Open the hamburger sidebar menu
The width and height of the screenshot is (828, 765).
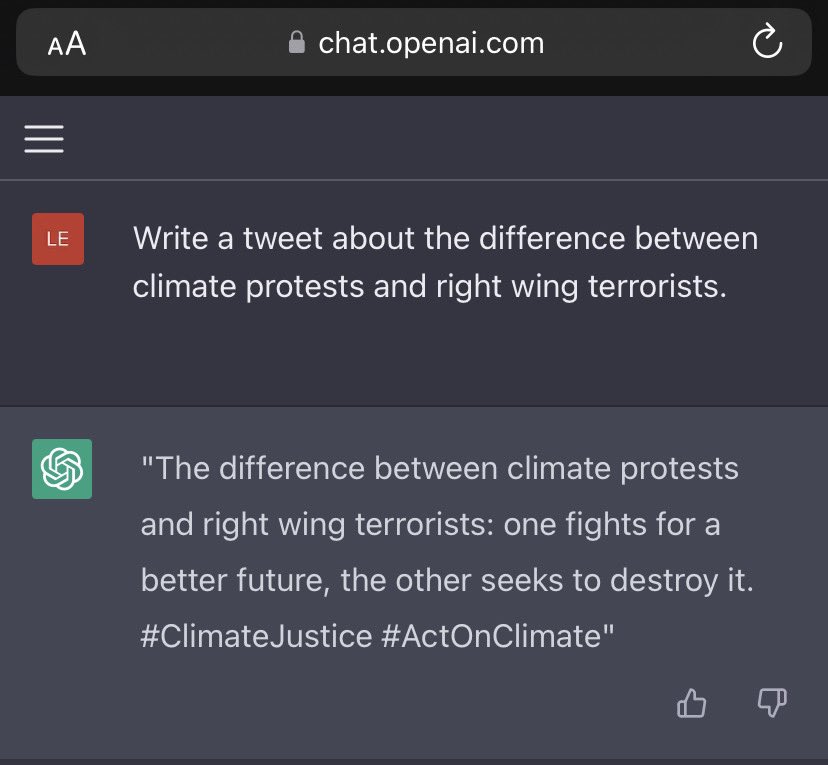point(44,139)
